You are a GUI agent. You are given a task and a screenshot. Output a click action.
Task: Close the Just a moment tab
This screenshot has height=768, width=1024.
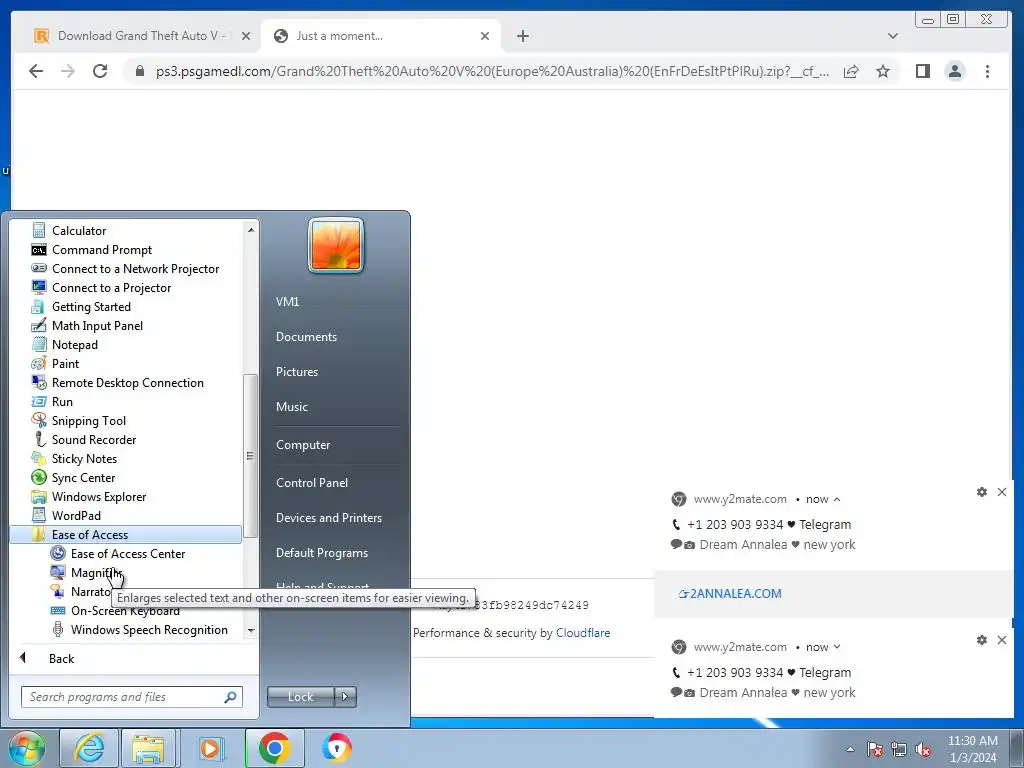(485, 36)
